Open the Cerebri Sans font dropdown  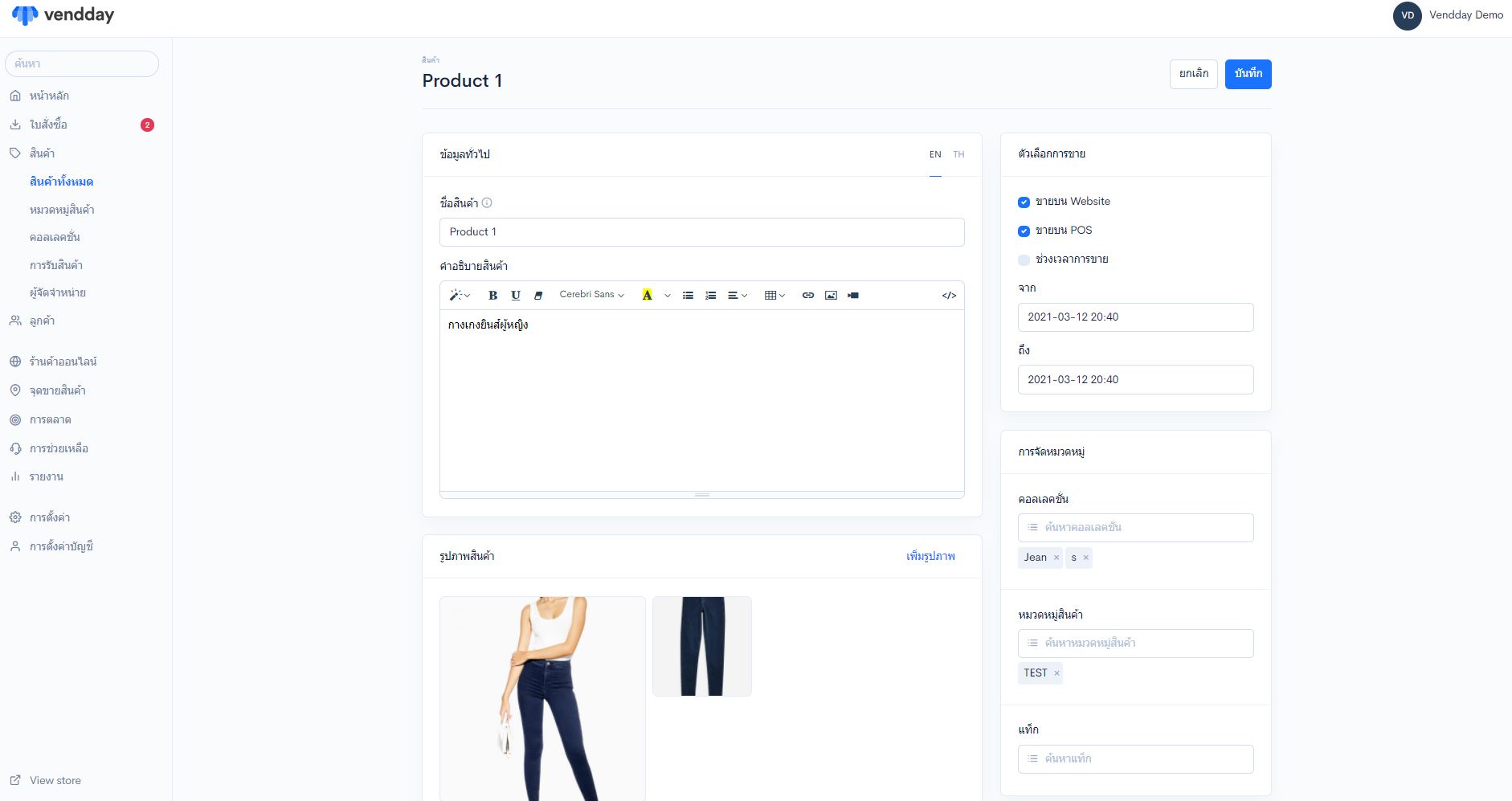591,295
